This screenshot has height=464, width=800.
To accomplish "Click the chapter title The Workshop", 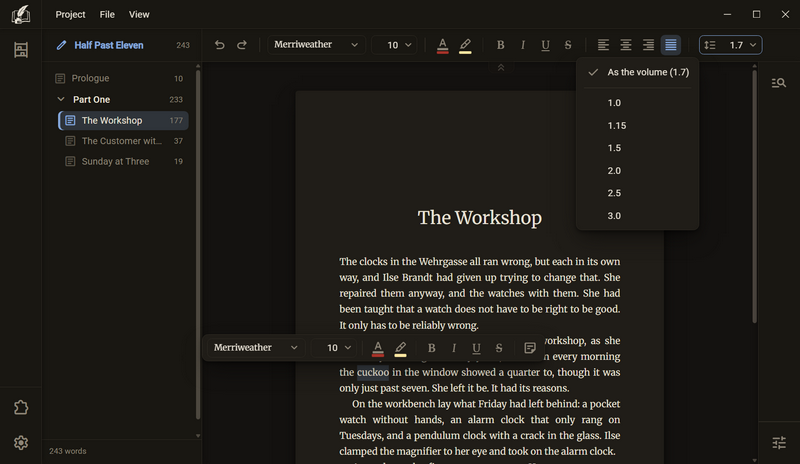I will pos(480,217).
